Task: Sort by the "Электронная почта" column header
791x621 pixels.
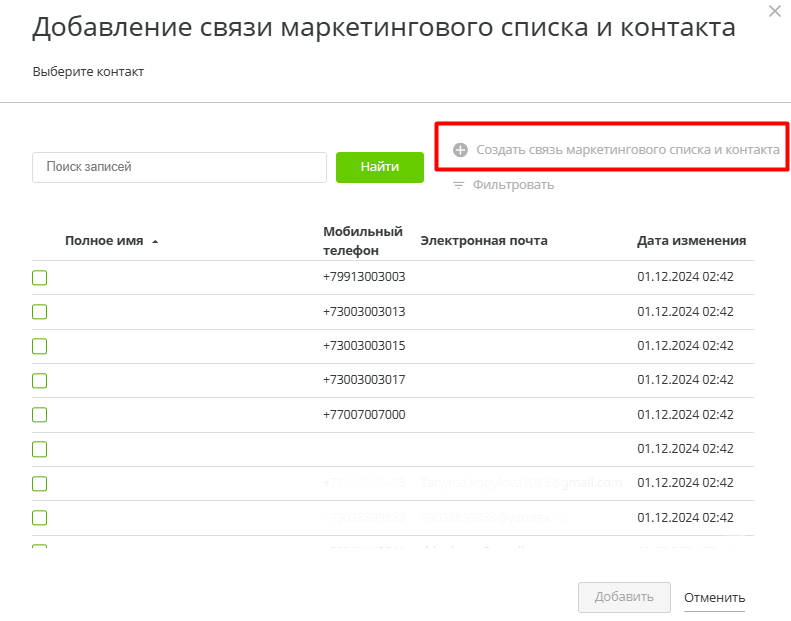Action: tap(484, 241)
